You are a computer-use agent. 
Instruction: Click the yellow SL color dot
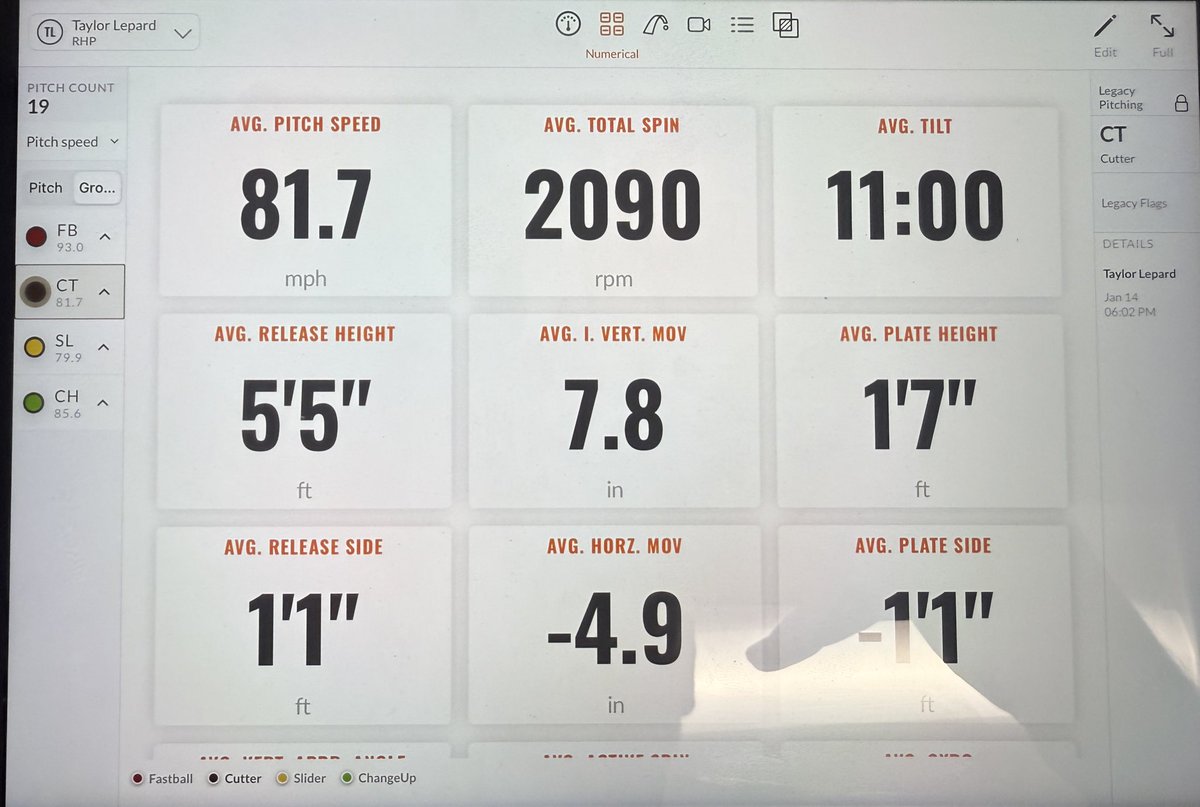(36, 347)
